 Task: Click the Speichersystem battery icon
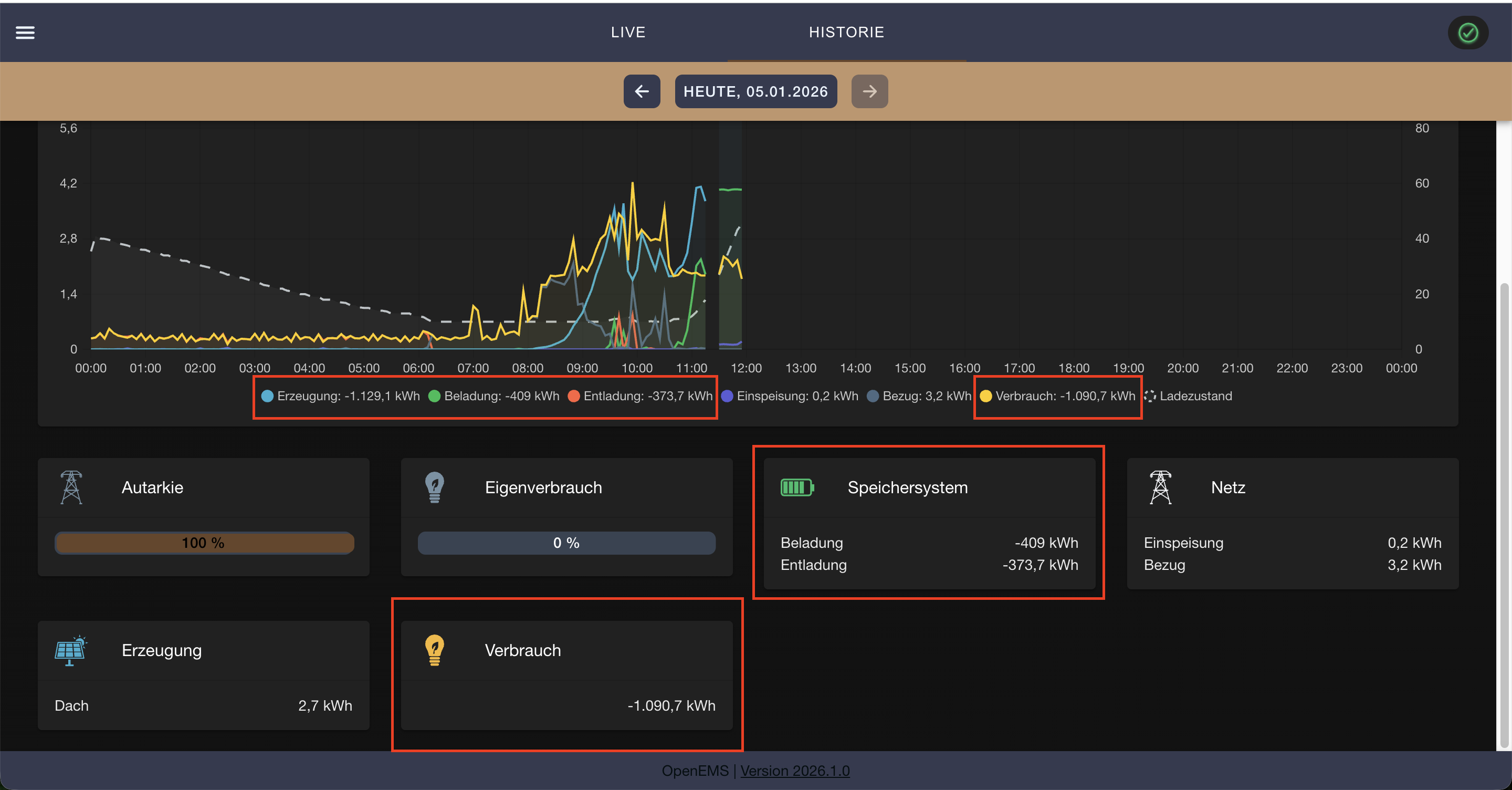pos(796,487)
